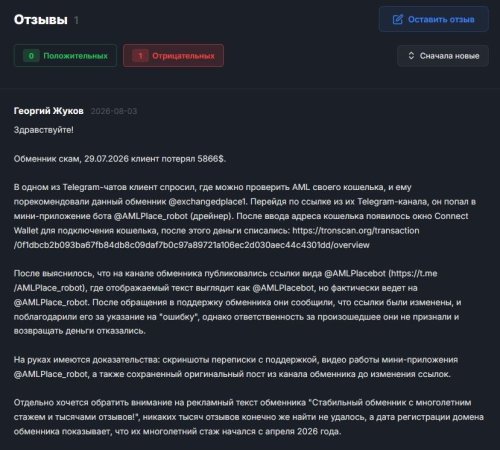Screen dimensions: 500x450
Task: Open the Оставить отзыв button
Action: point(434,19)
